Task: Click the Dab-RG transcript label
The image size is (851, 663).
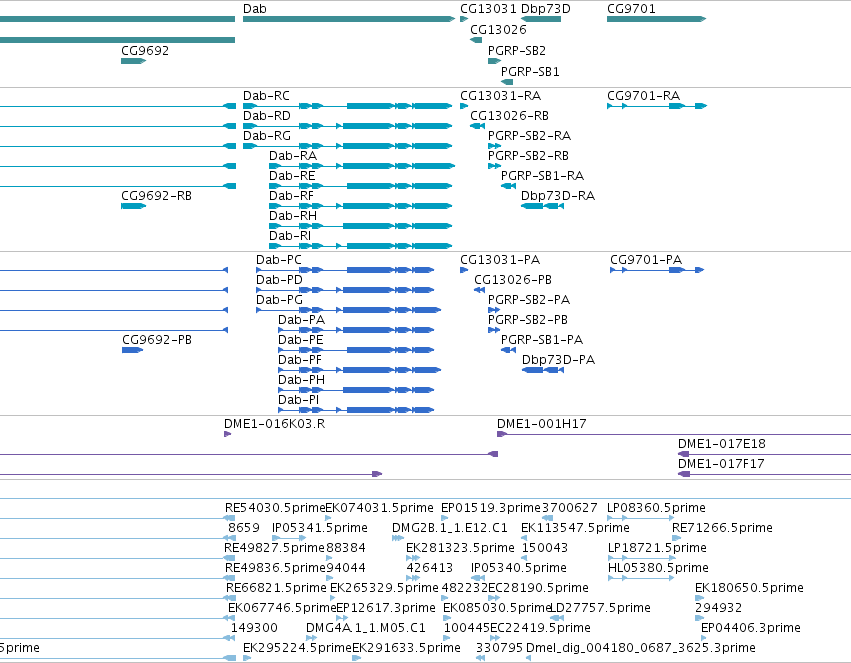Action: point(266,136)
